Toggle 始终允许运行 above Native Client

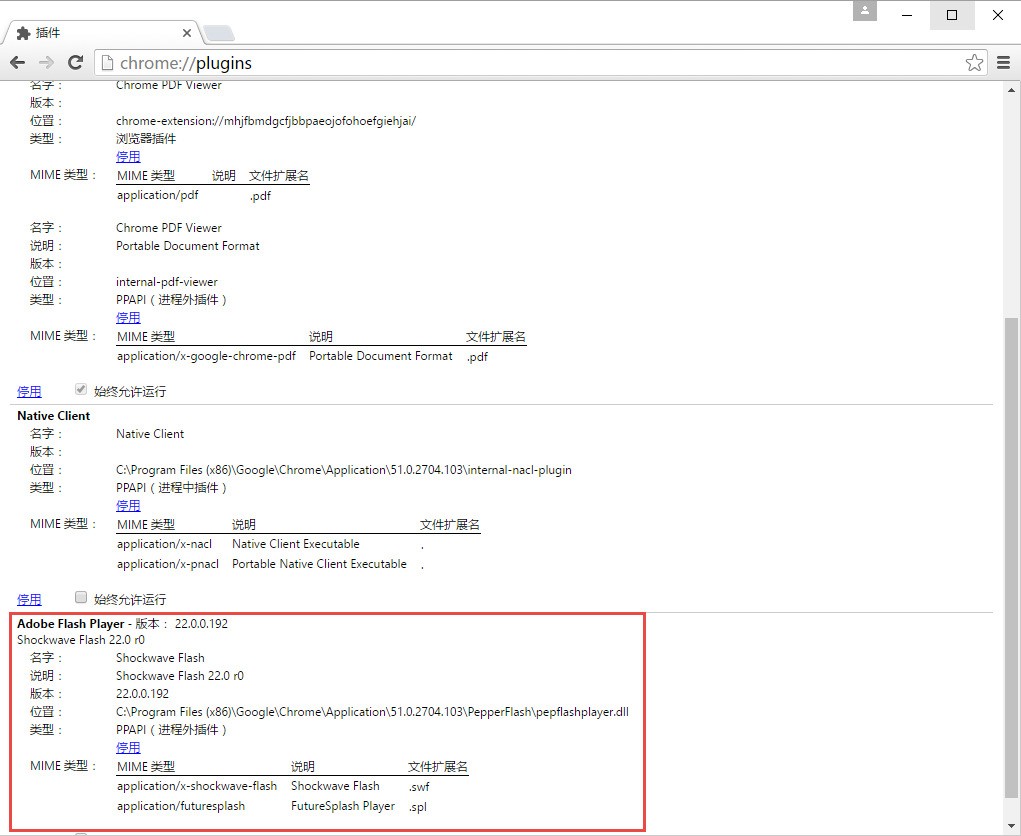[x=81, y=389]
